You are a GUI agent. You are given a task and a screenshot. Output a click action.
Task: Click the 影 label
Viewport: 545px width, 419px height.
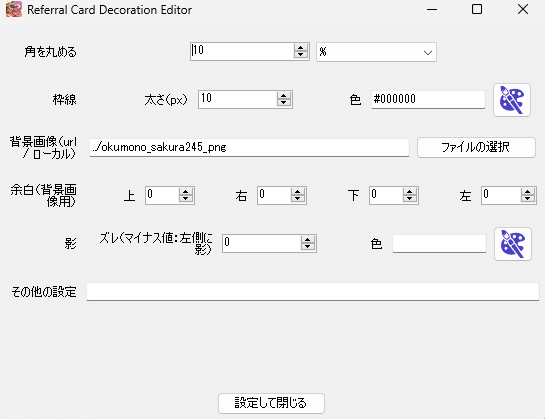click(71, 244)
